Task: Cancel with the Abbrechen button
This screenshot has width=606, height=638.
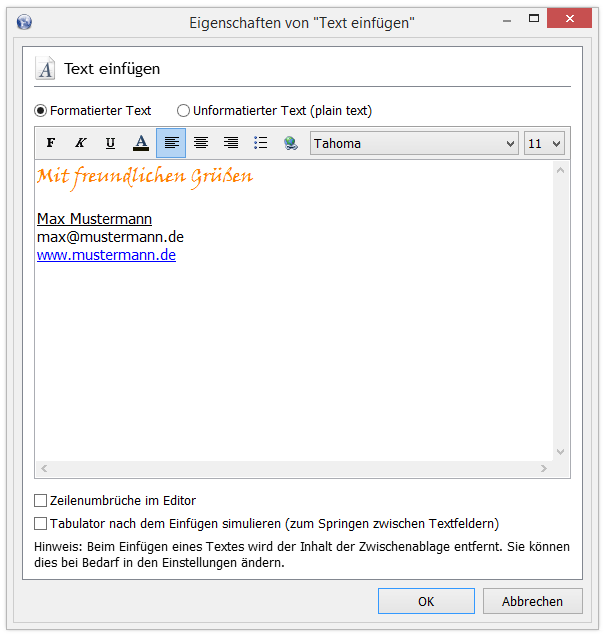Action: tap(532, 601)
